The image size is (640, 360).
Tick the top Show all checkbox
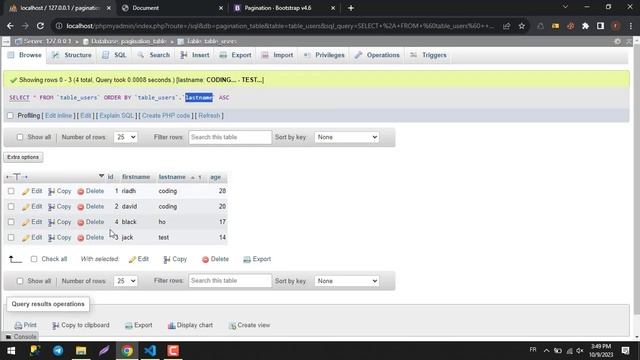[x=20, y=137]
